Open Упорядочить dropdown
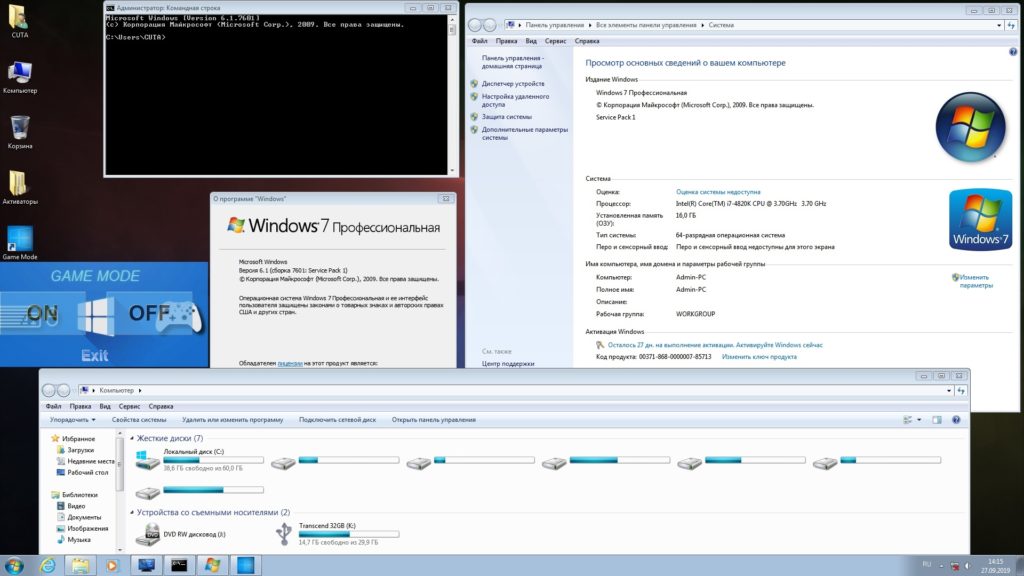 tap(72, 420)
